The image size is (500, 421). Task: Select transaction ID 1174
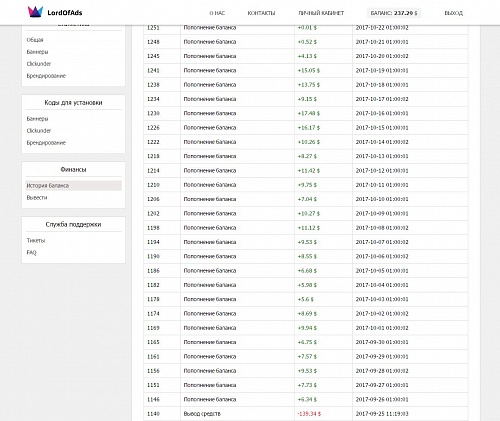point(153,314)
